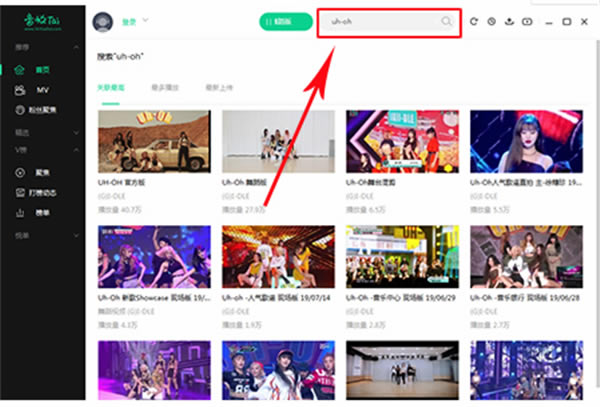Click the round icon under MV in the sidebar
The height and width of the screenshot is (407, 600).
(20, 110)
